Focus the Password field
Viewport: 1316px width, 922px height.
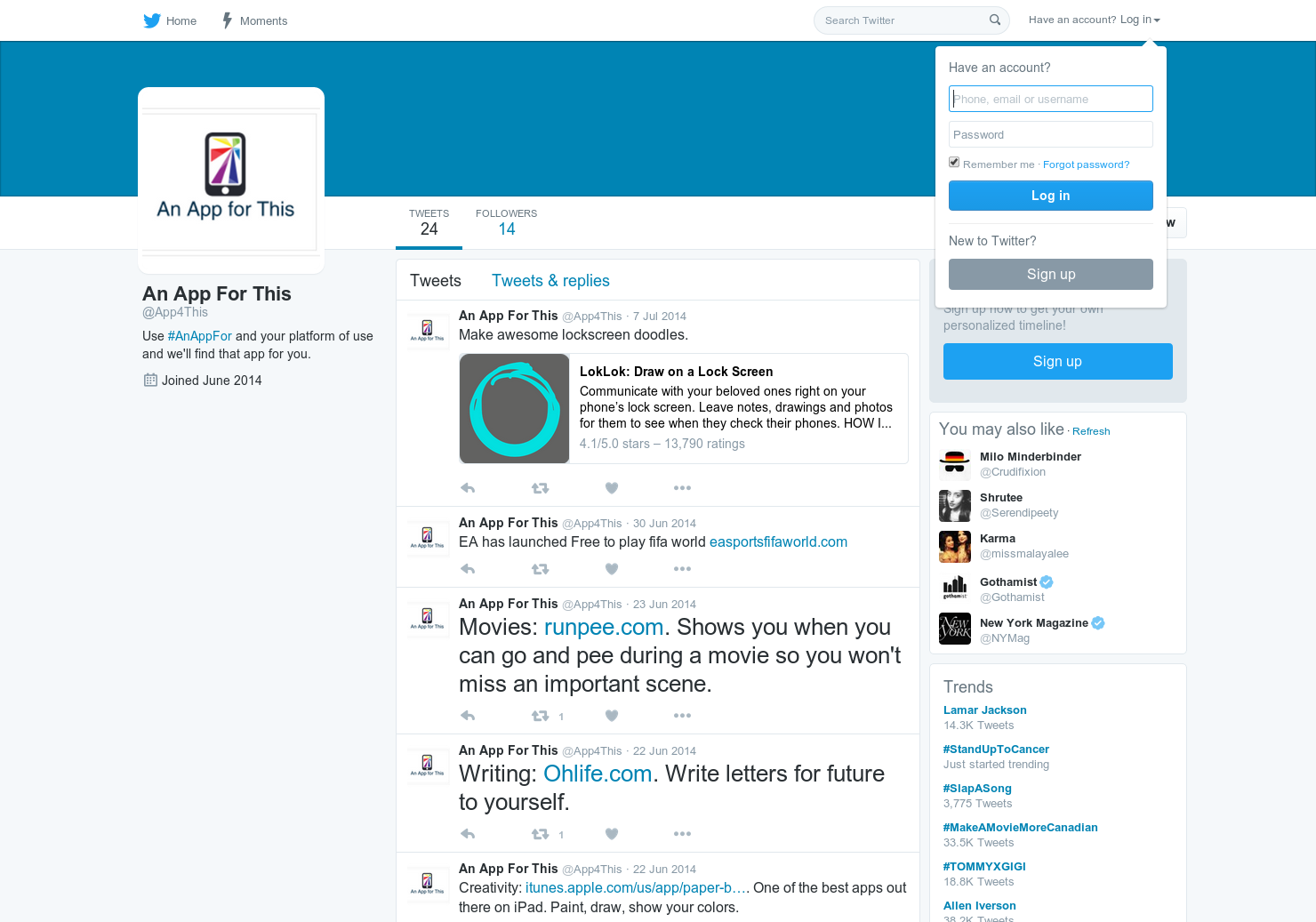[1051, 134]
